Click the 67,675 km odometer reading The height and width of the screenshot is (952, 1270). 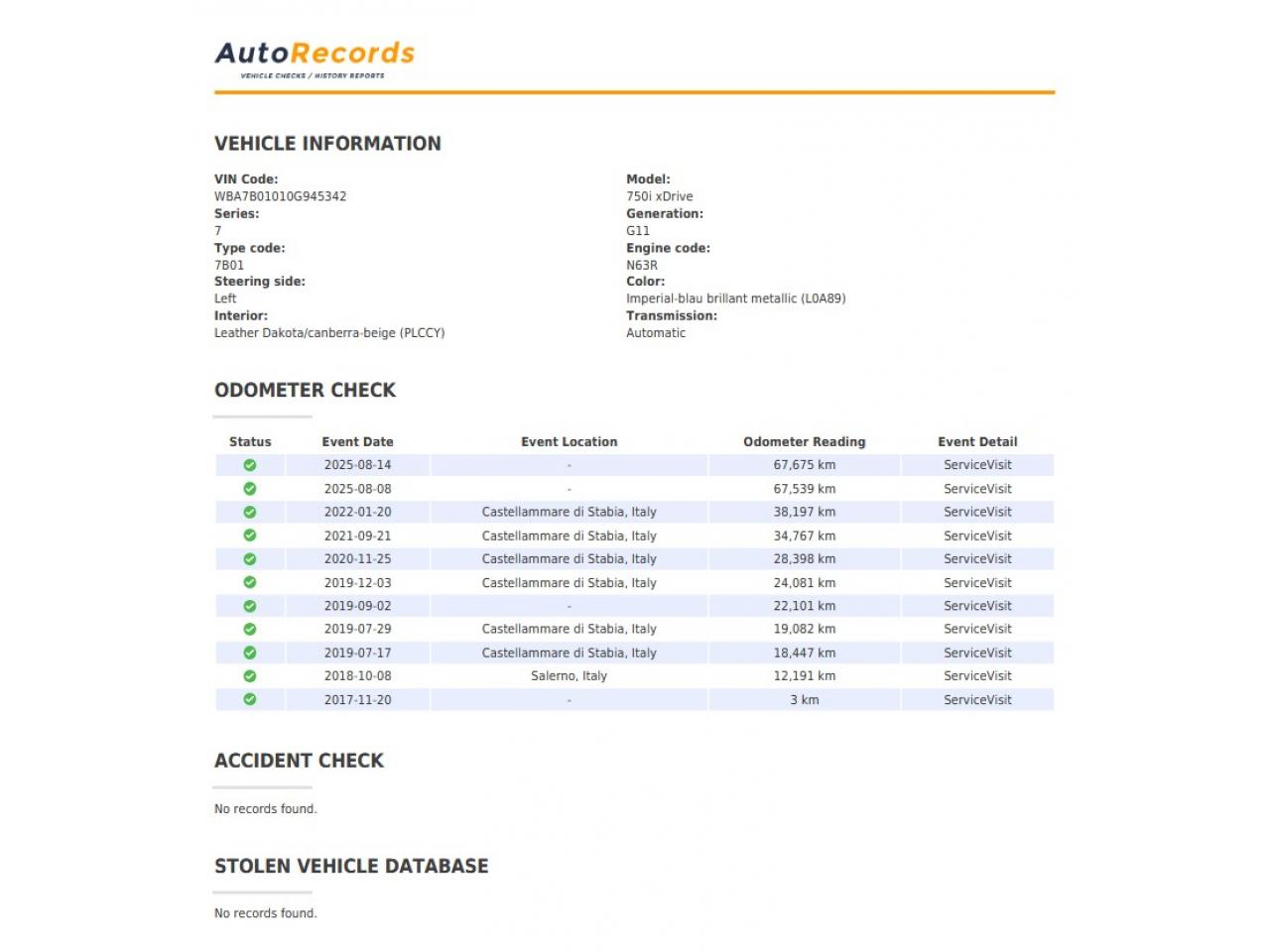tap(804, 465)
